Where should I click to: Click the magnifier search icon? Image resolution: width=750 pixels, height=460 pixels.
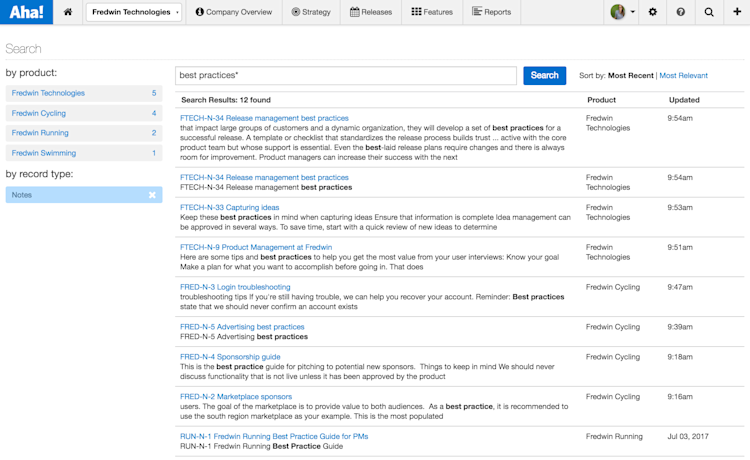(x=709, y=12)
